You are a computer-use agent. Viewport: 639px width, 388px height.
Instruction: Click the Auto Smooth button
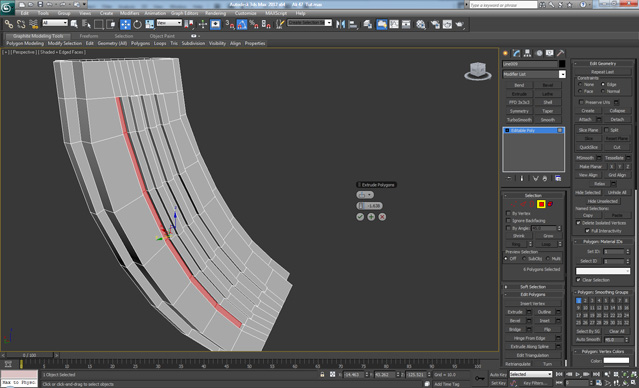click(x=588, y=339)
